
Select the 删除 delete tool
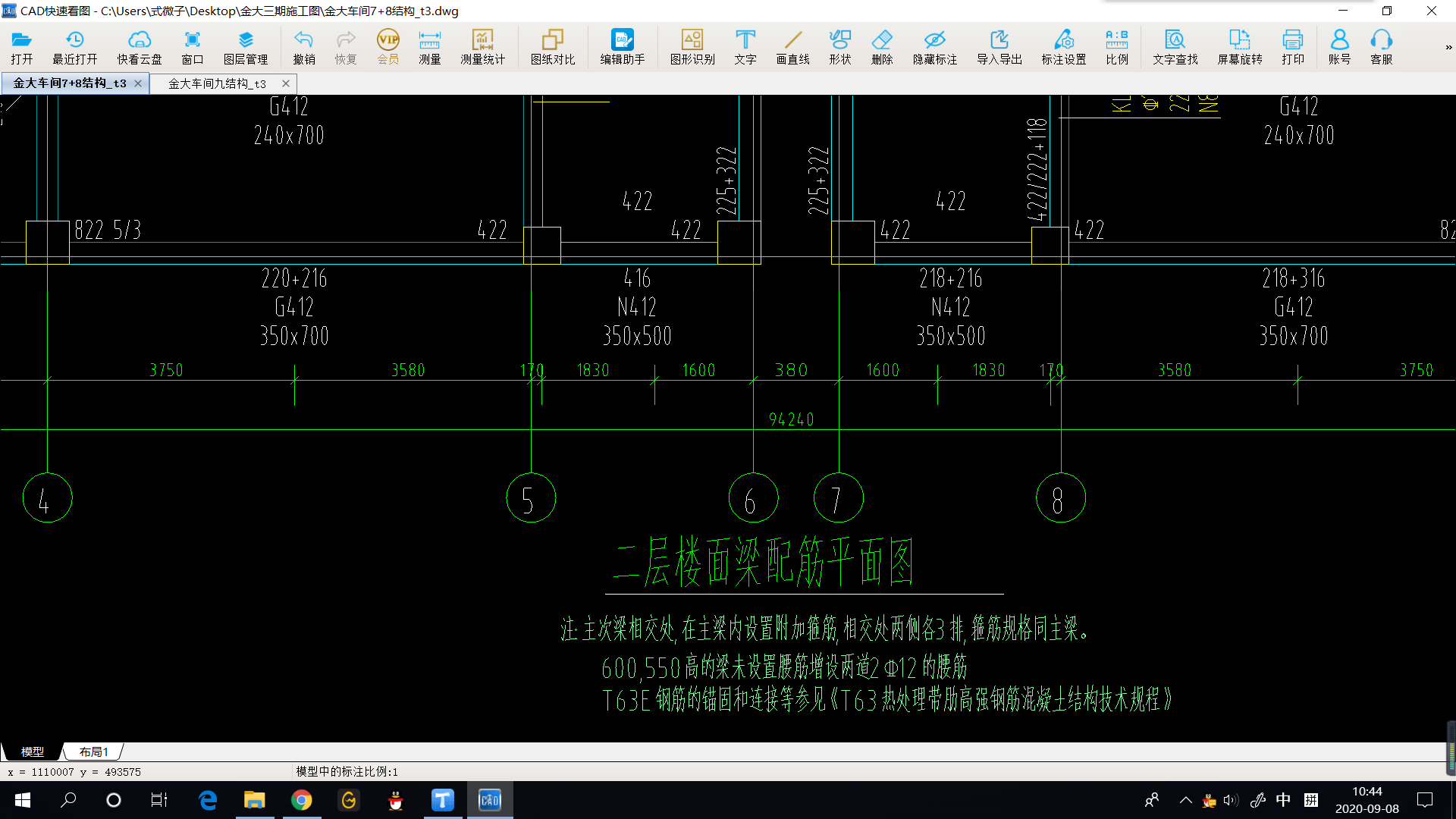(x=882, y=45)
